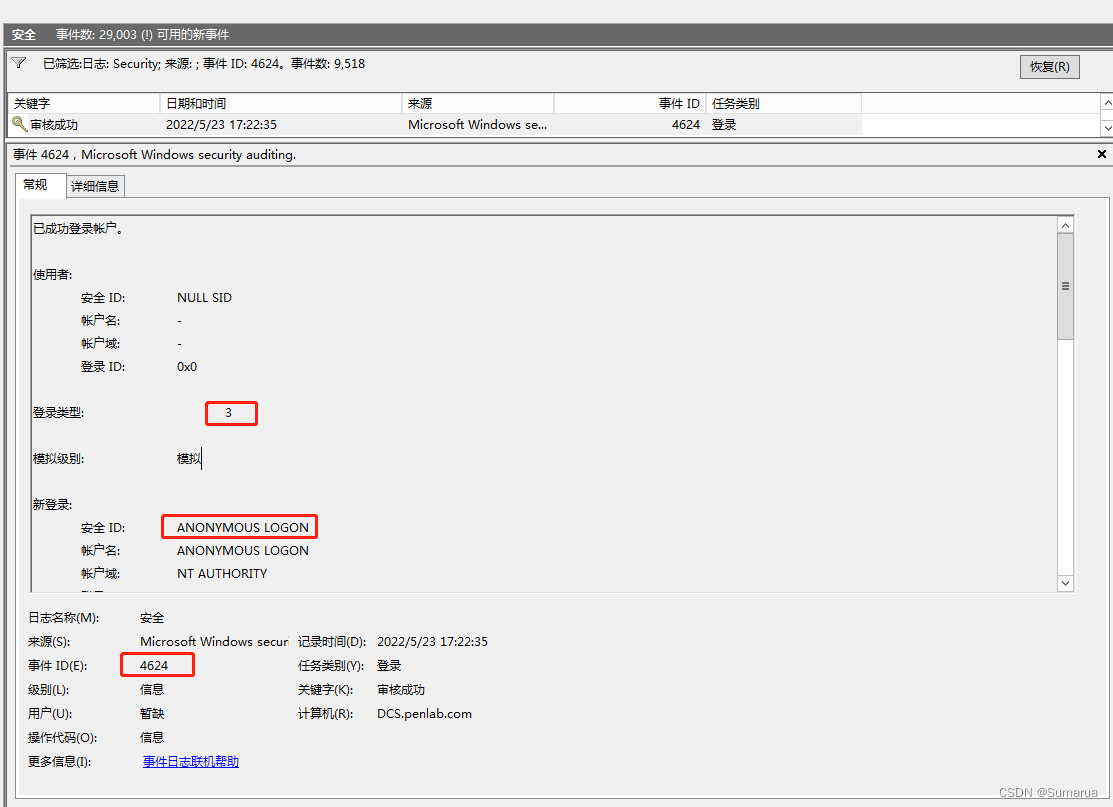The width and height of the screenshot is (1113, 807).
Task: Close the event 4624 preview pane
Action: point(1101,154)
